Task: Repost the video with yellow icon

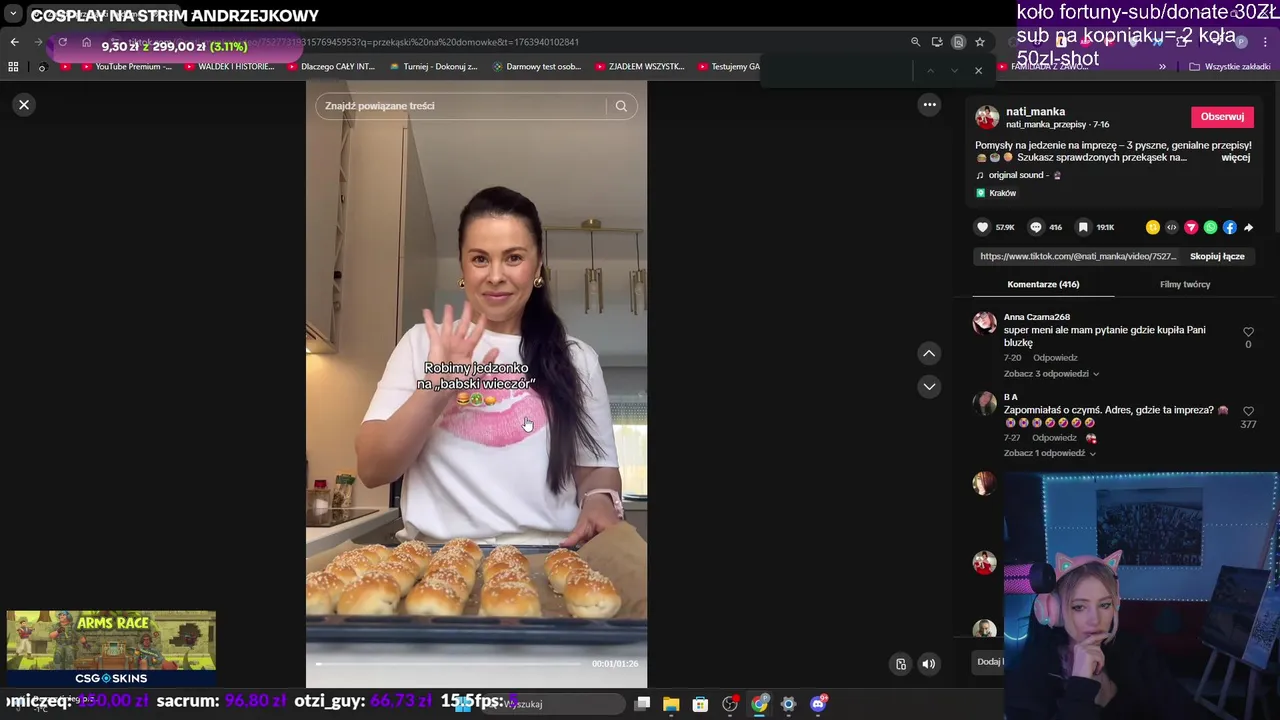Action: coord(1153,227)
